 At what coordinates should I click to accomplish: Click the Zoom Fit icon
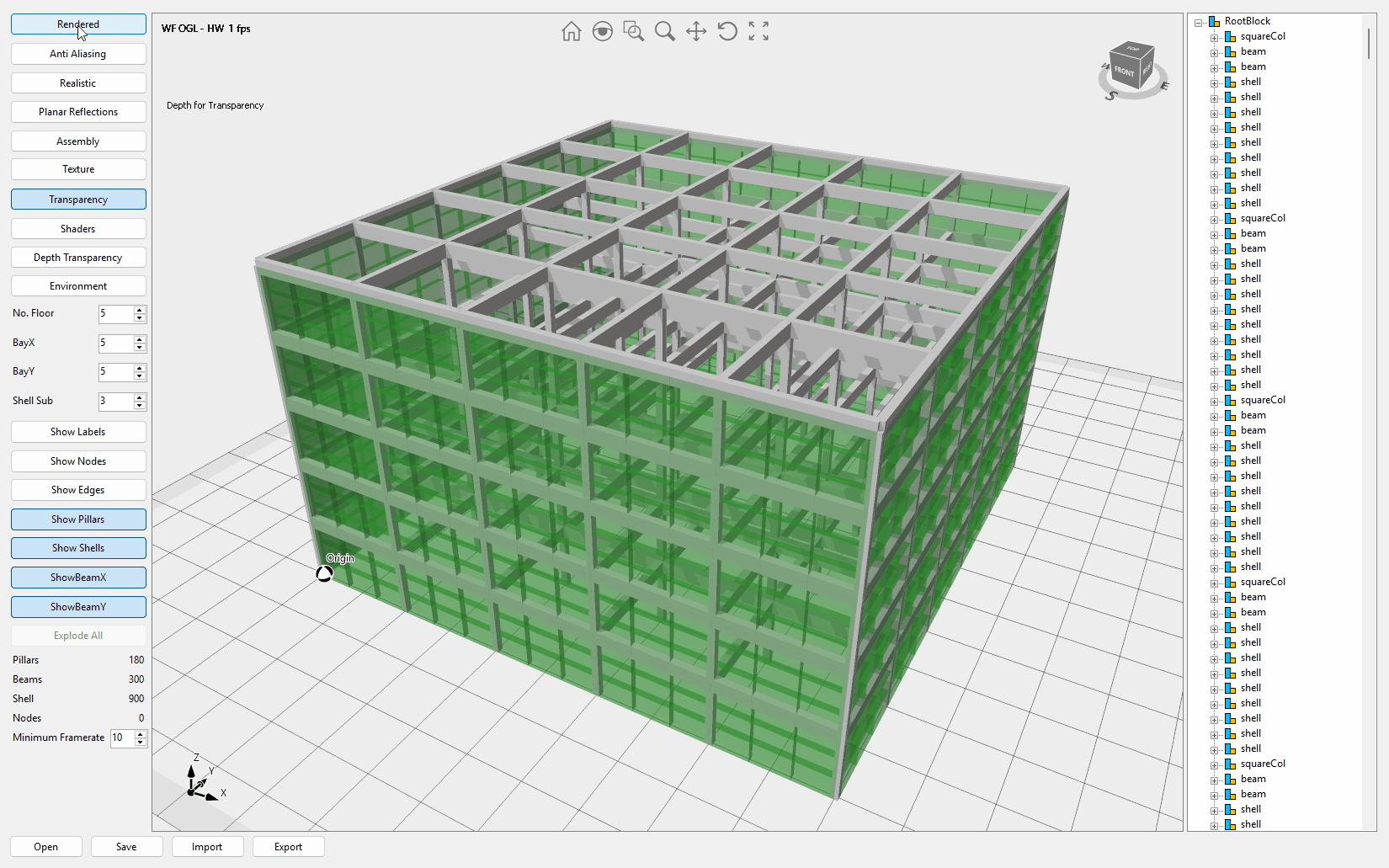point(758,32)
